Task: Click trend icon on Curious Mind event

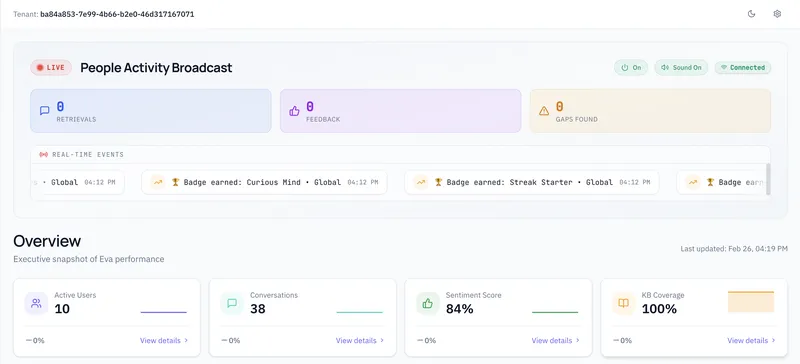Action: point(158,182)
